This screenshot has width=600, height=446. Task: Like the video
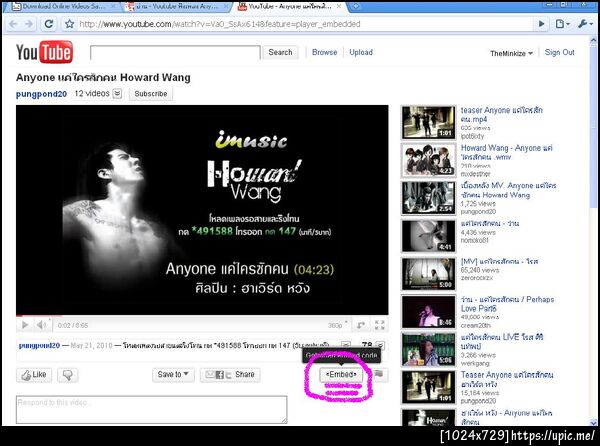coord(34,375)
